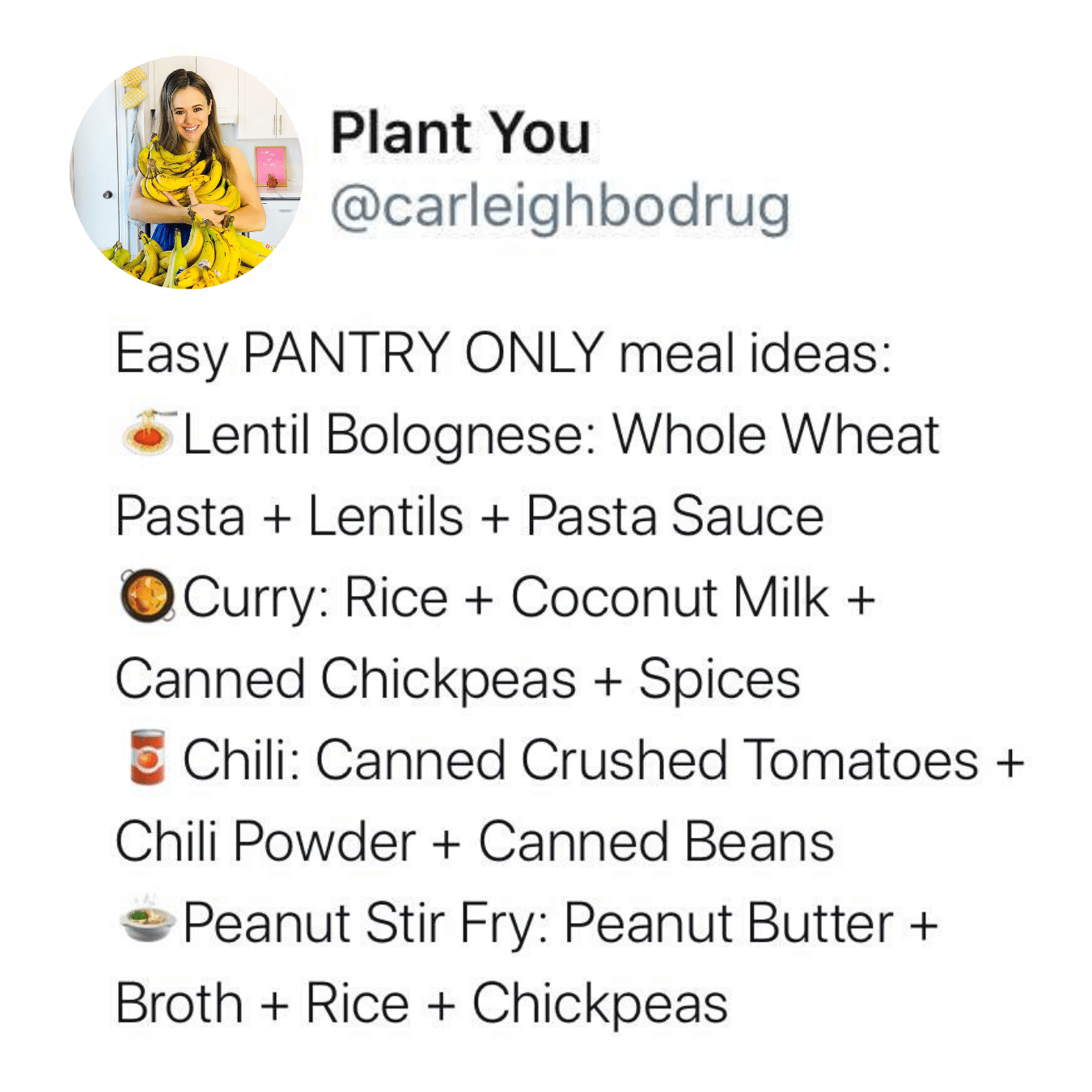The height and width of the screenshot is (1092, 1092).
Task: Click the words 'Peanut Stir Fry:'
Action: point(366,924)
